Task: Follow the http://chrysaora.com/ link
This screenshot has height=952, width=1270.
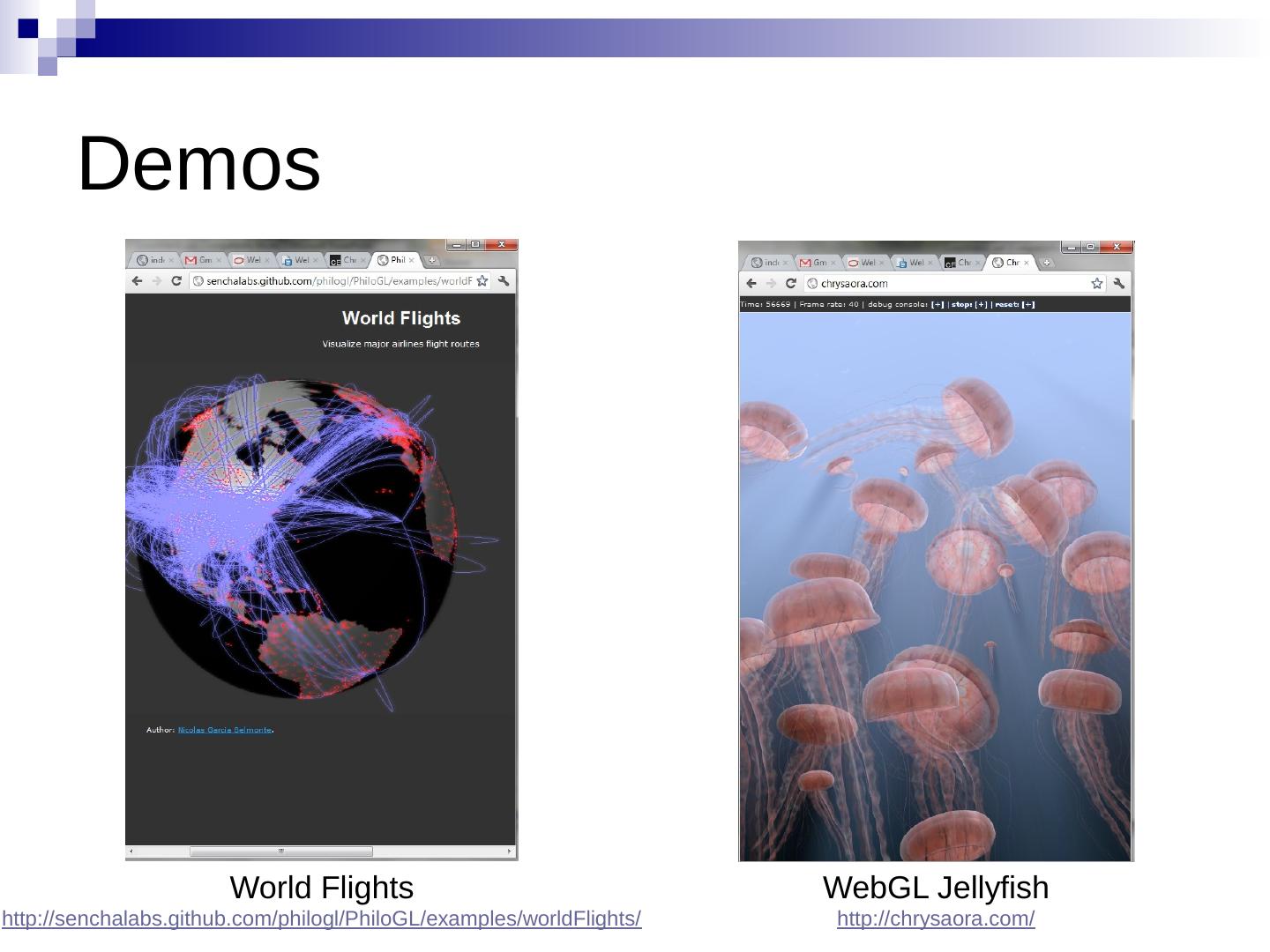Action: pyautogui.click(x=936, y=919)
